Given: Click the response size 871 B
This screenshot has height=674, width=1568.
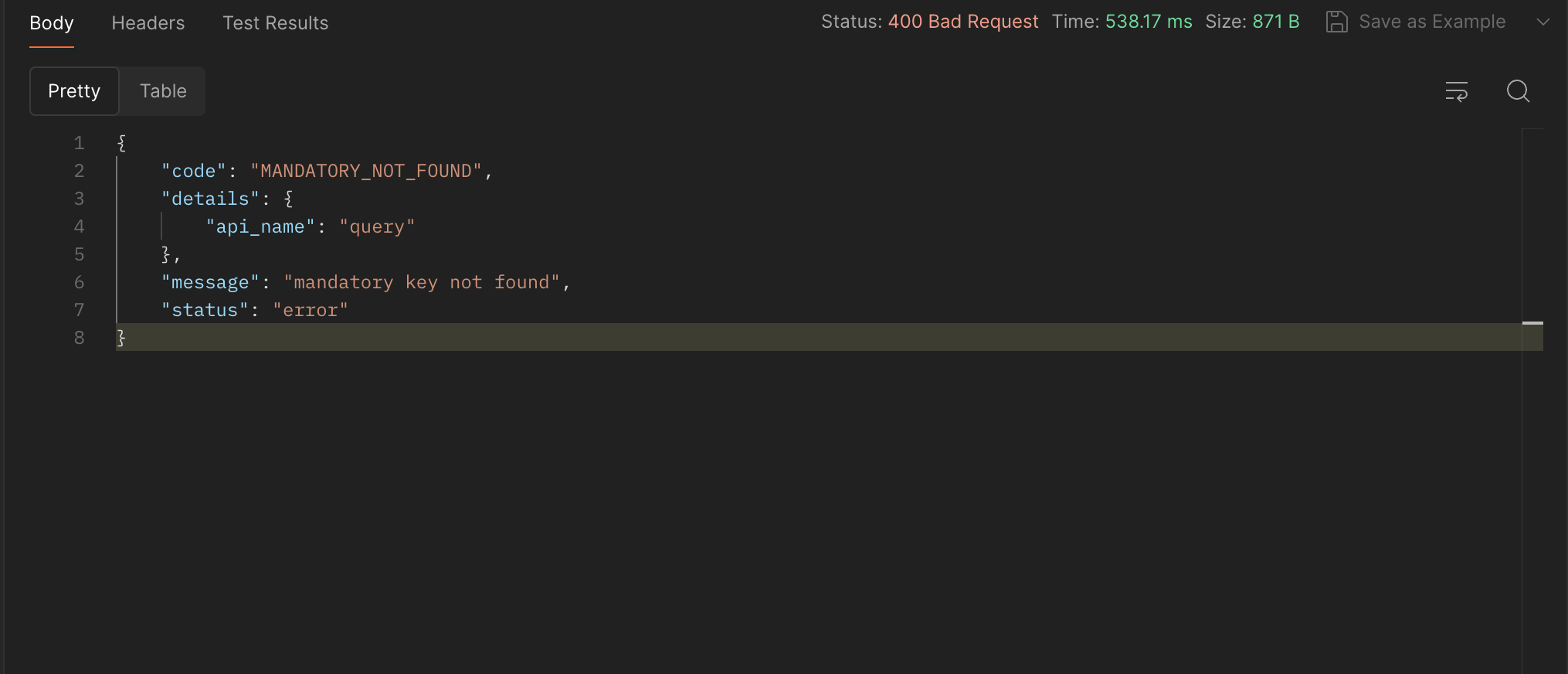Looking at the screenshot, I should pyautogui.click(x=1275, y=22).
